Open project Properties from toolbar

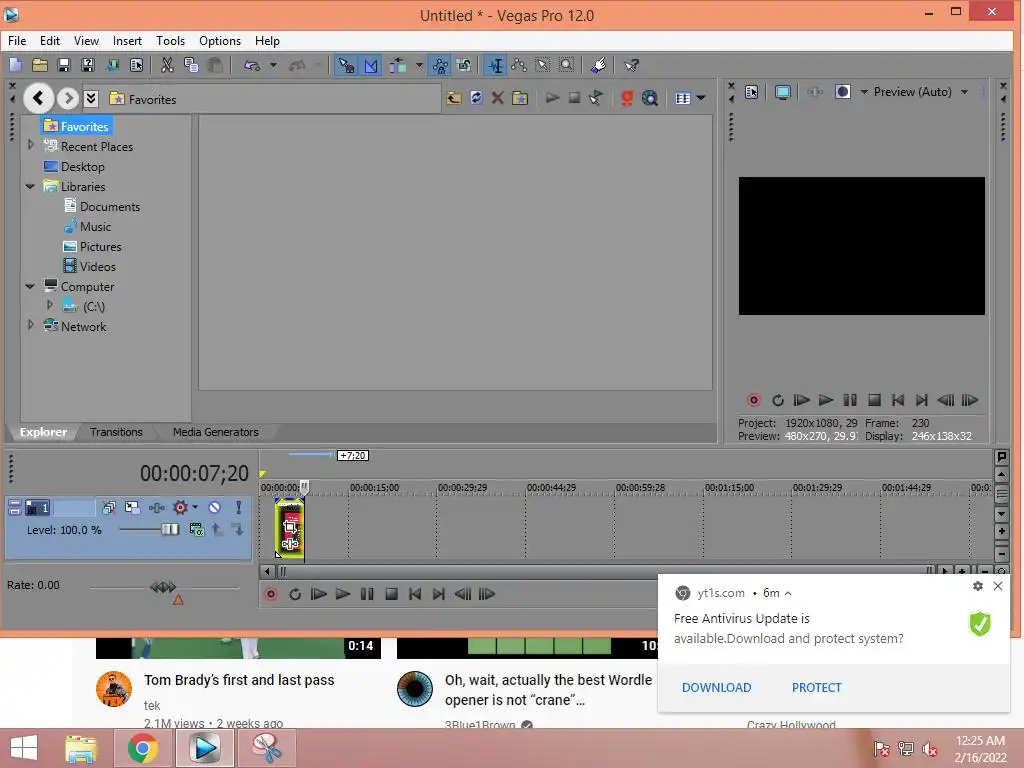pos(136,65)
